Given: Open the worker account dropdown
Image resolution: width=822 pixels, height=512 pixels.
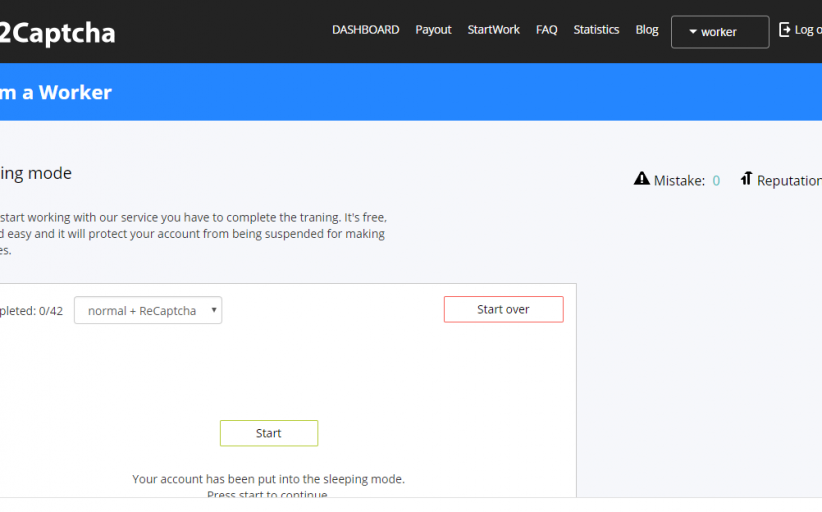Looking at the screenshot, I should click(719, 32).
